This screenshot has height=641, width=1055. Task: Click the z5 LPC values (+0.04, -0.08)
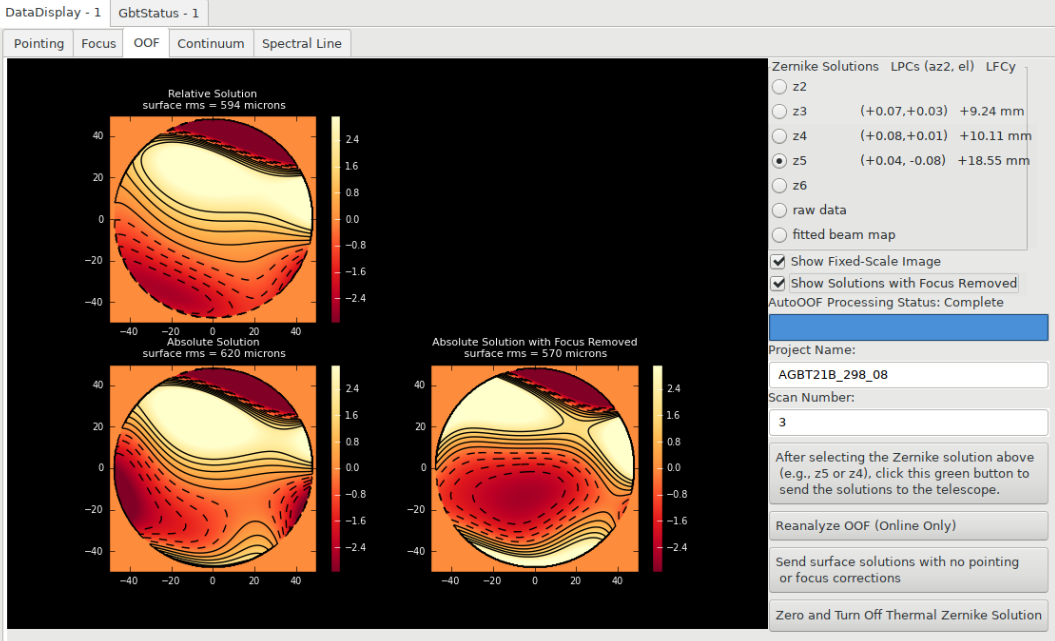(x=903, y=161)
